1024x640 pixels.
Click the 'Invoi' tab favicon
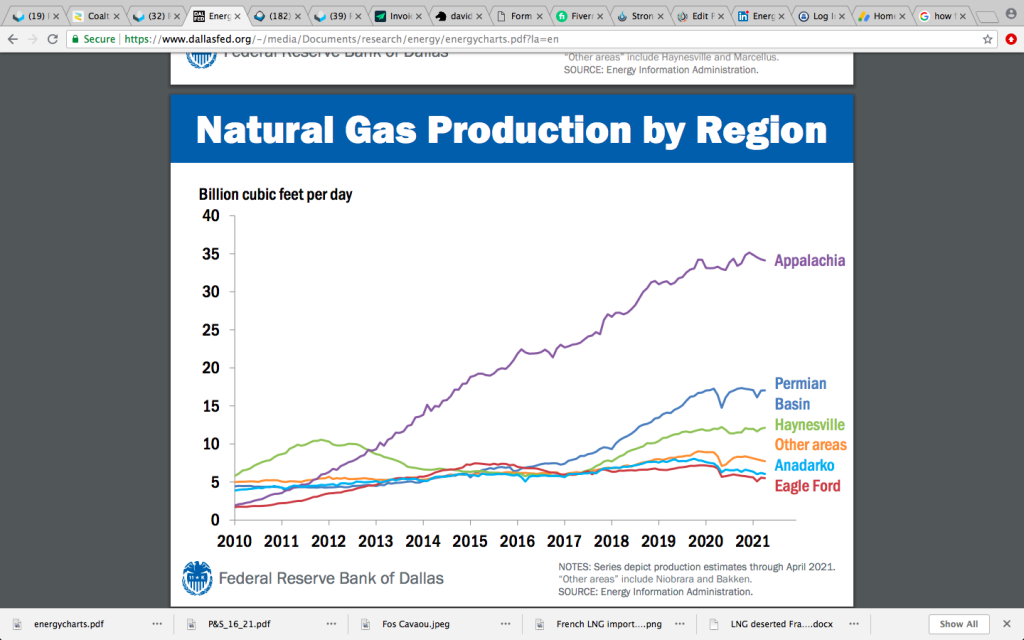380,16
